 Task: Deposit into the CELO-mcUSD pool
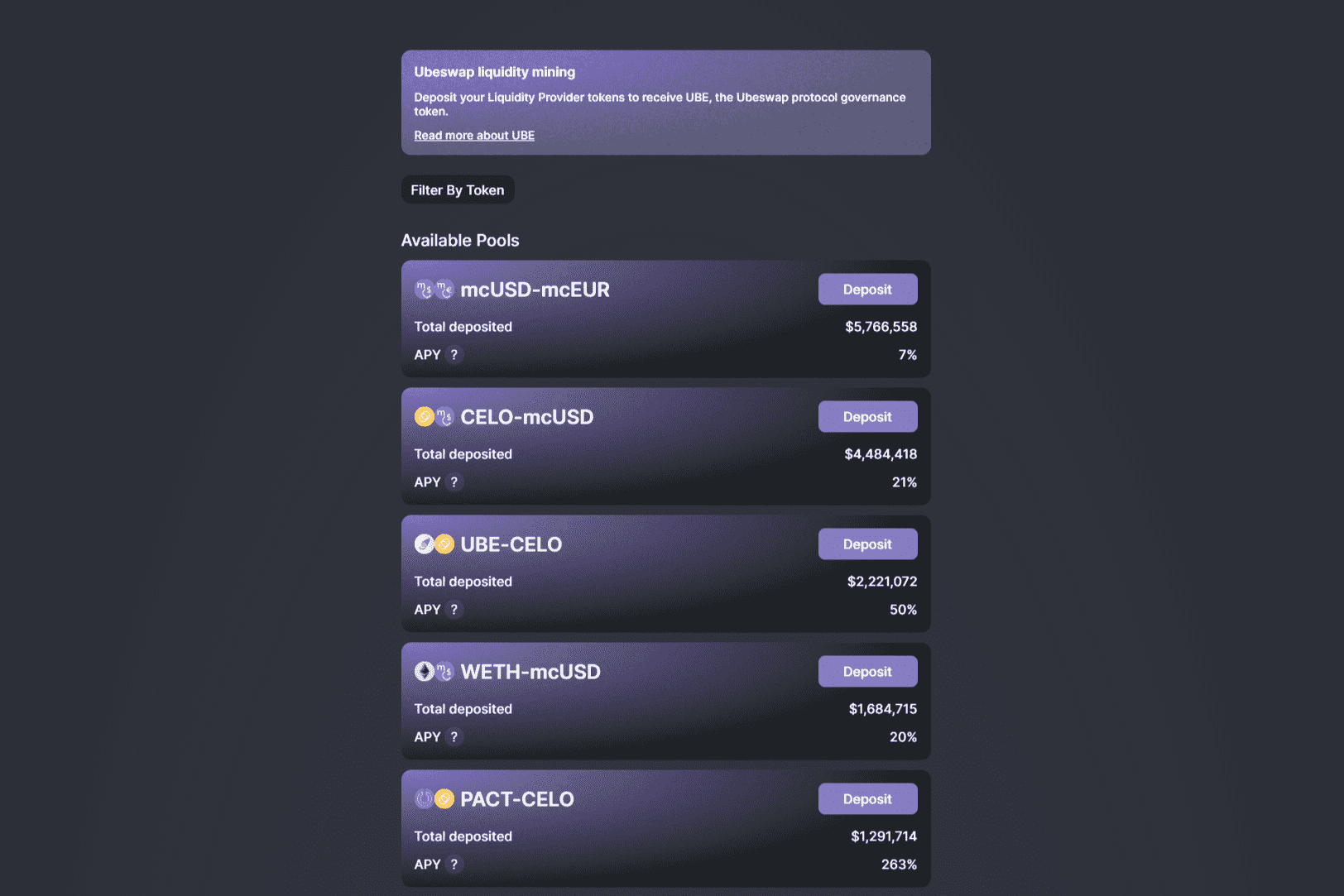(867, 416)
